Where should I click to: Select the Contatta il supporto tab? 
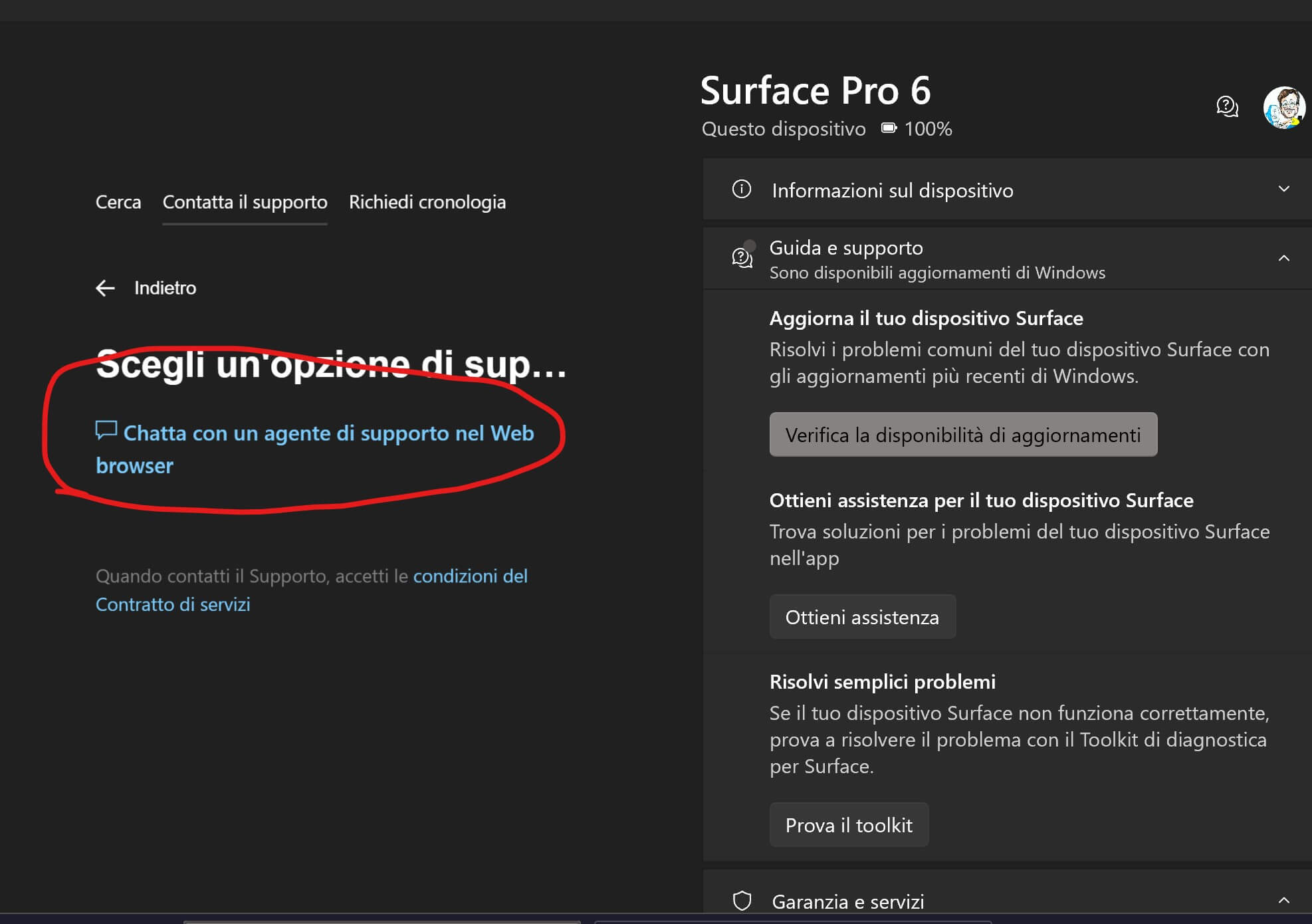pos(245,202)
